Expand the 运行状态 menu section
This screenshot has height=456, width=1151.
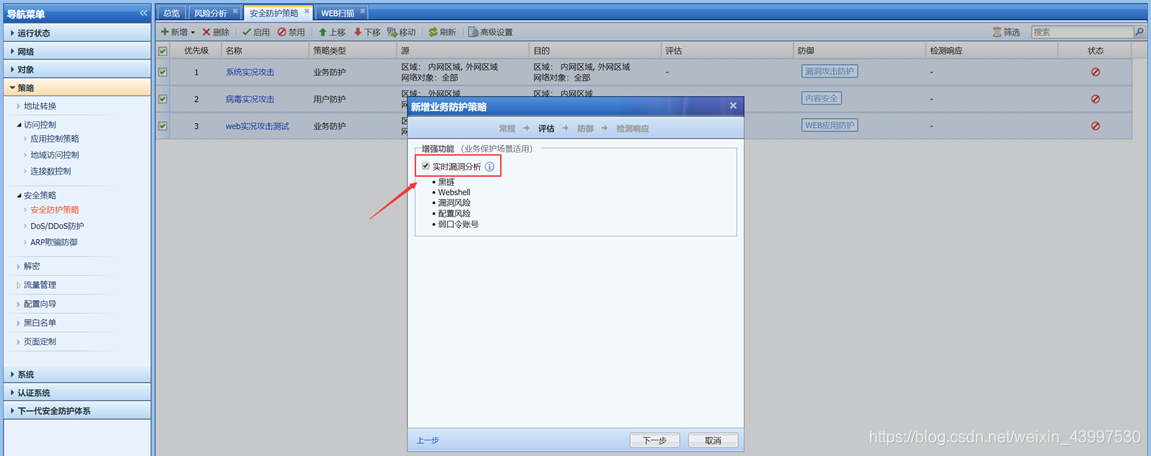[77, 33]
